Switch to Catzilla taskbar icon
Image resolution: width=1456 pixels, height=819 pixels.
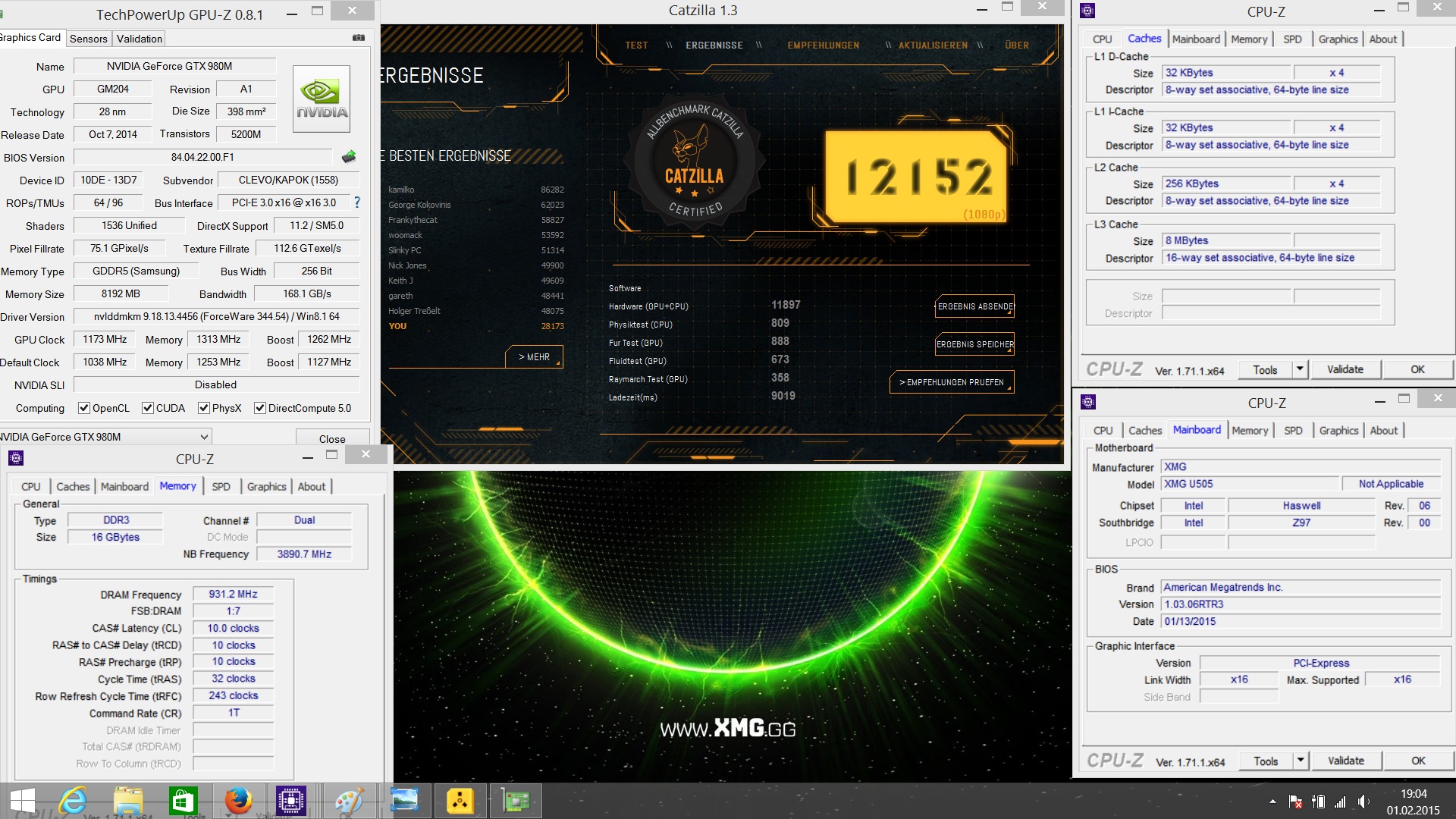460,801
